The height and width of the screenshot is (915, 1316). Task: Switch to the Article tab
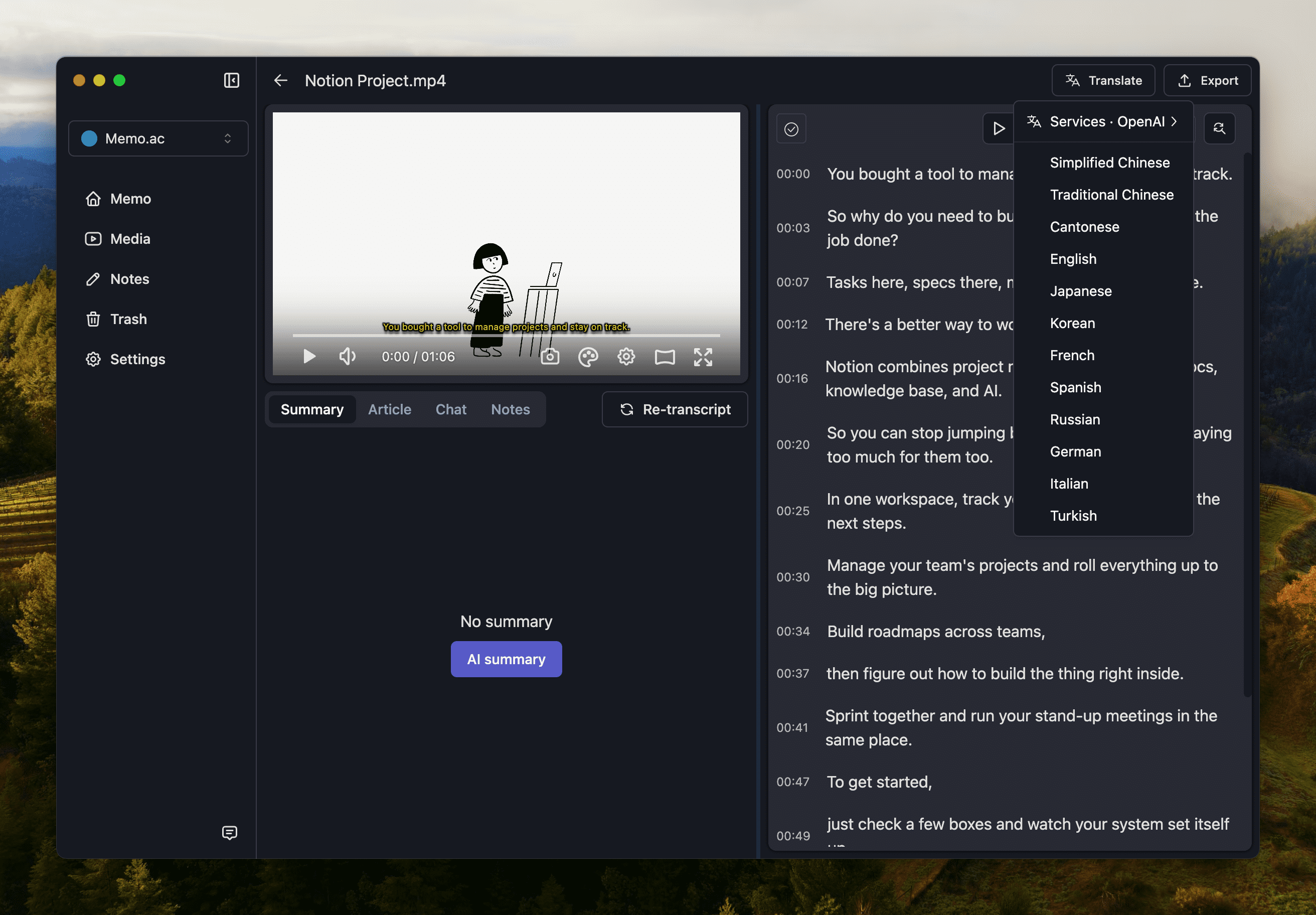[x=389, y=409]
